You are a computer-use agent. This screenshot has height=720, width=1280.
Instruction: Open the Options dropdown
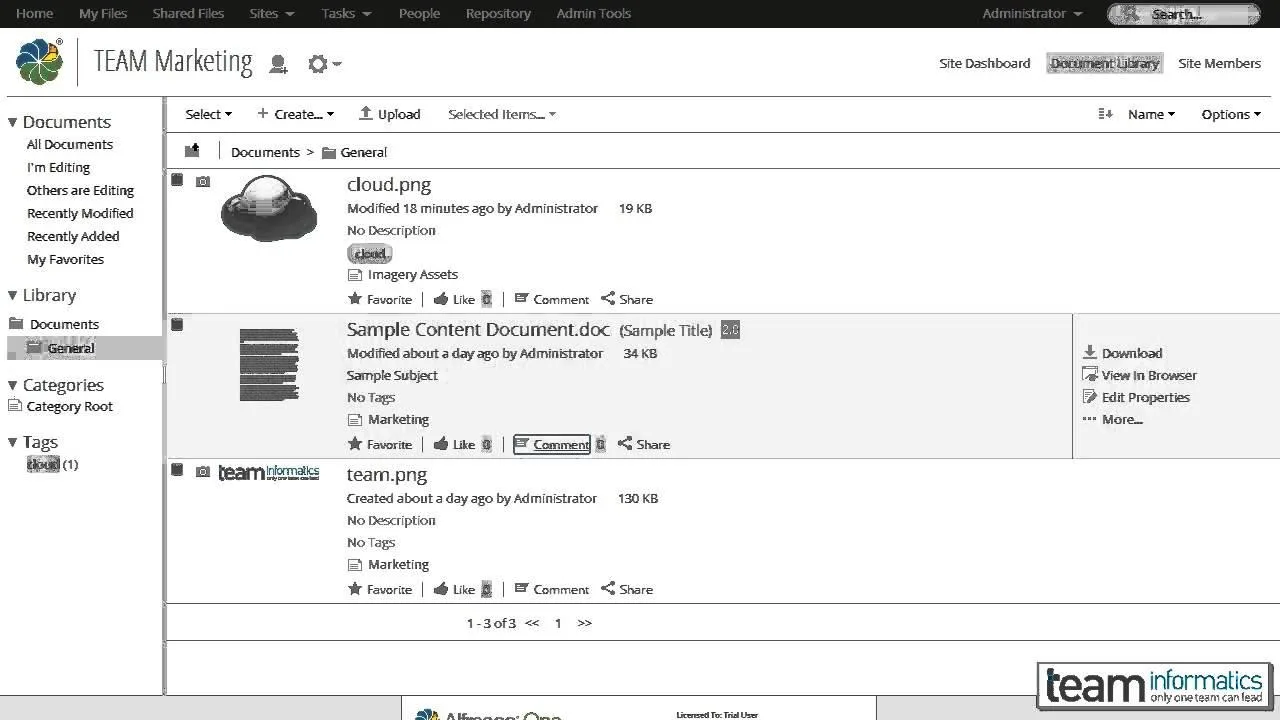(1231, 114)
